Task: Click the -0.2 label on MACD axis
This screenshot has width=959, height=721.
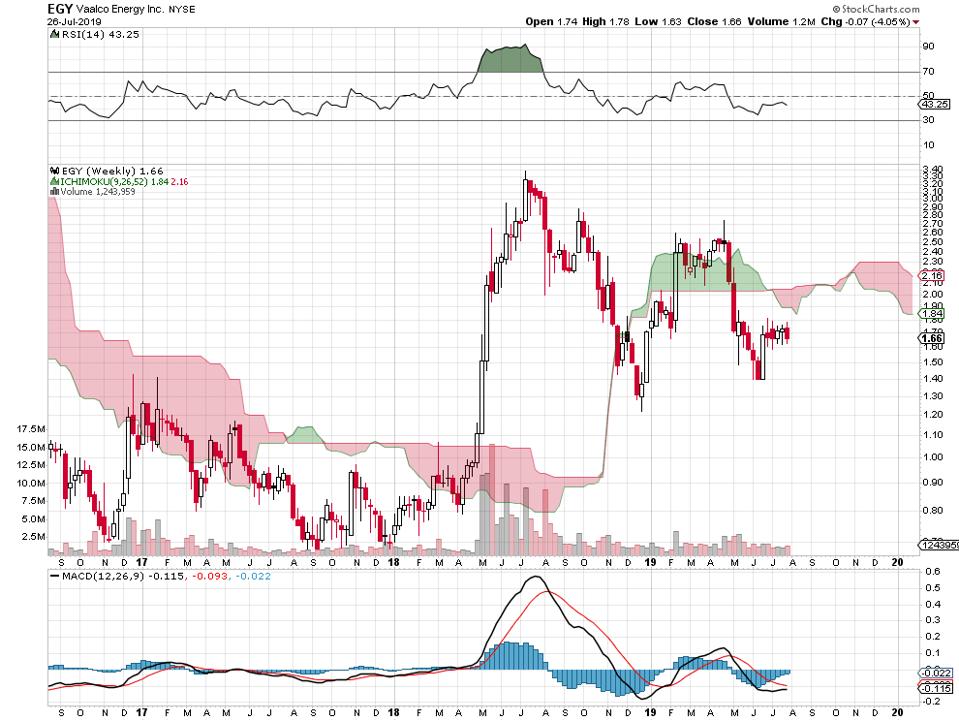Action: point(931,701)
